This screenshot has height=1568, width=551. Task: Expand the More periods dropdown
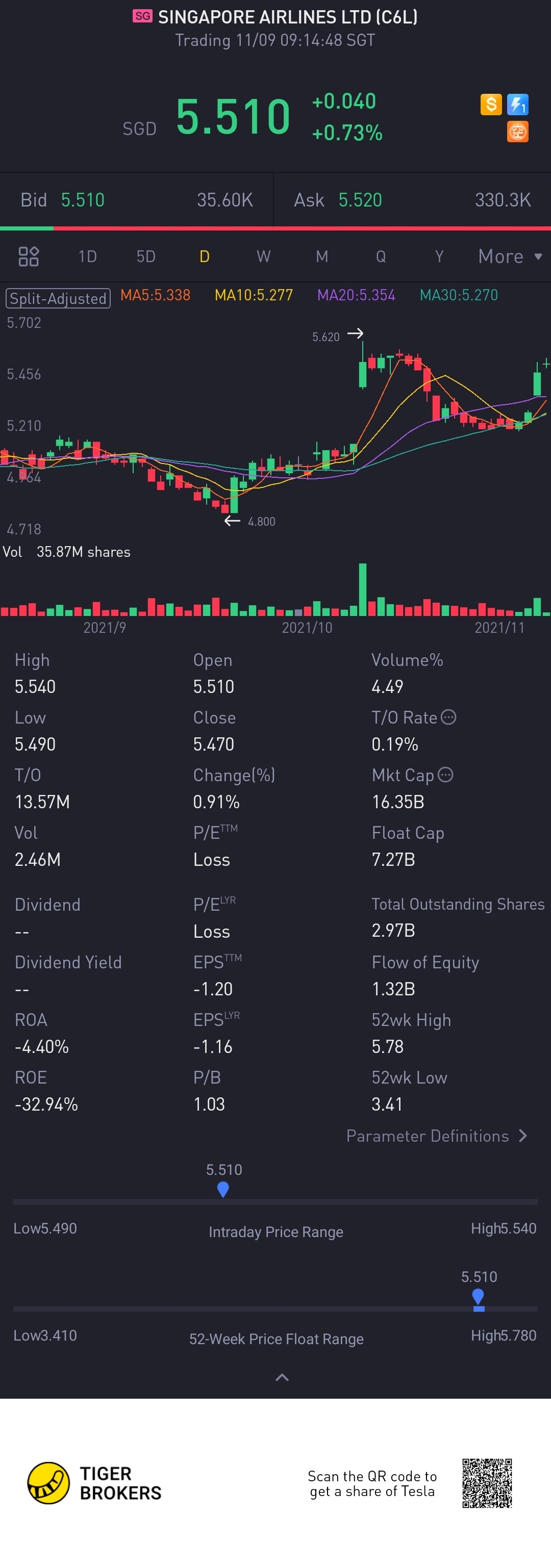(510, 256)
